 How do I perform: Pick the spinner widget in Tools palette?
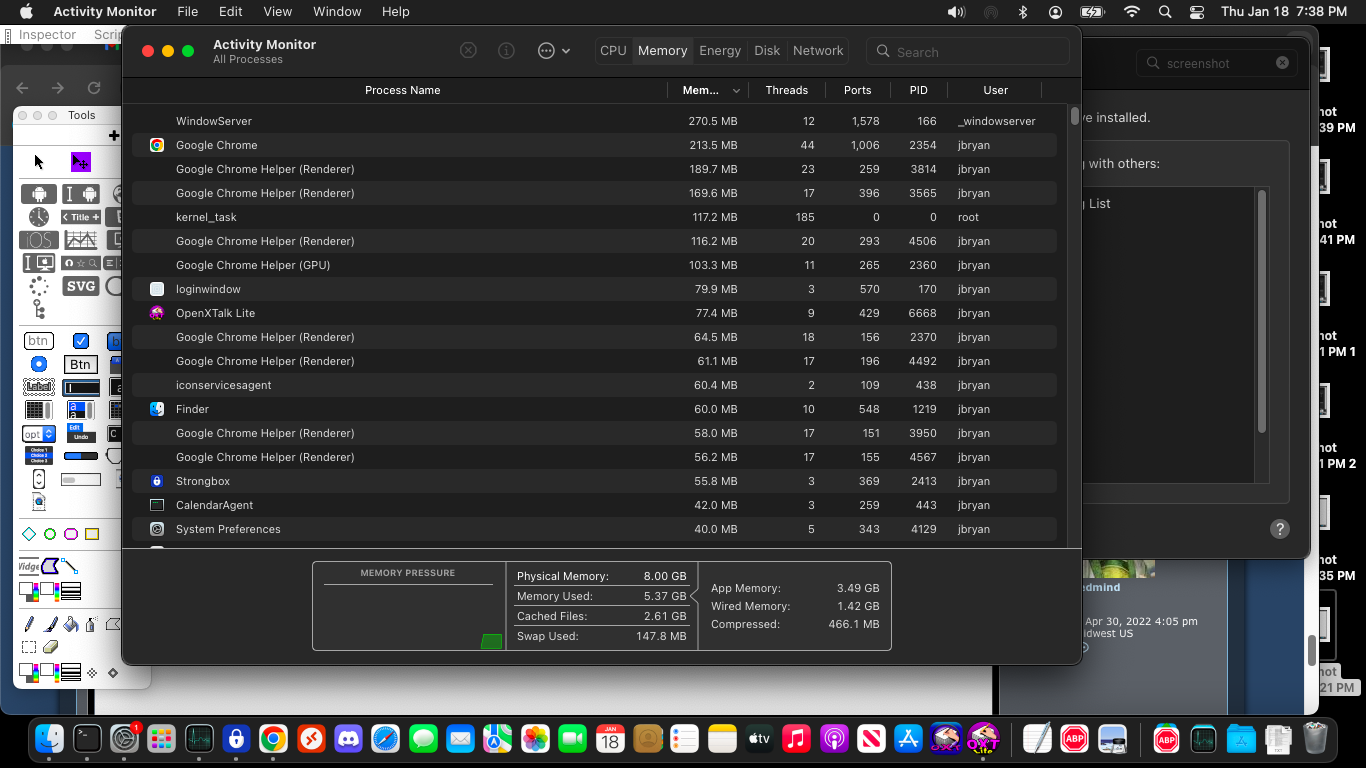tap(39, 286)
